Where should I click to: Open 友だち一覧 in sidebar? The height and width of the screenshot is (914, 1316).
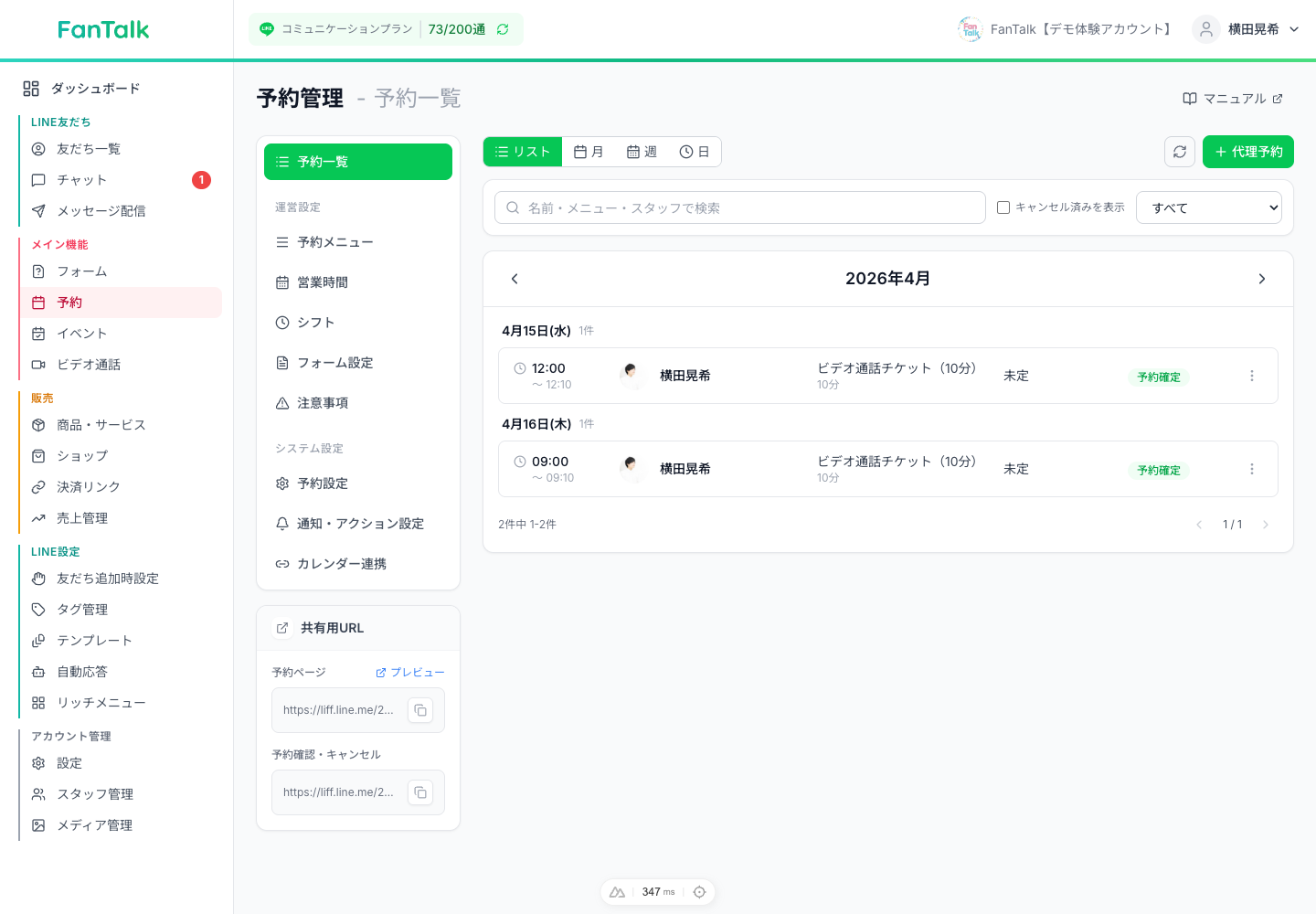pos(121,149)
